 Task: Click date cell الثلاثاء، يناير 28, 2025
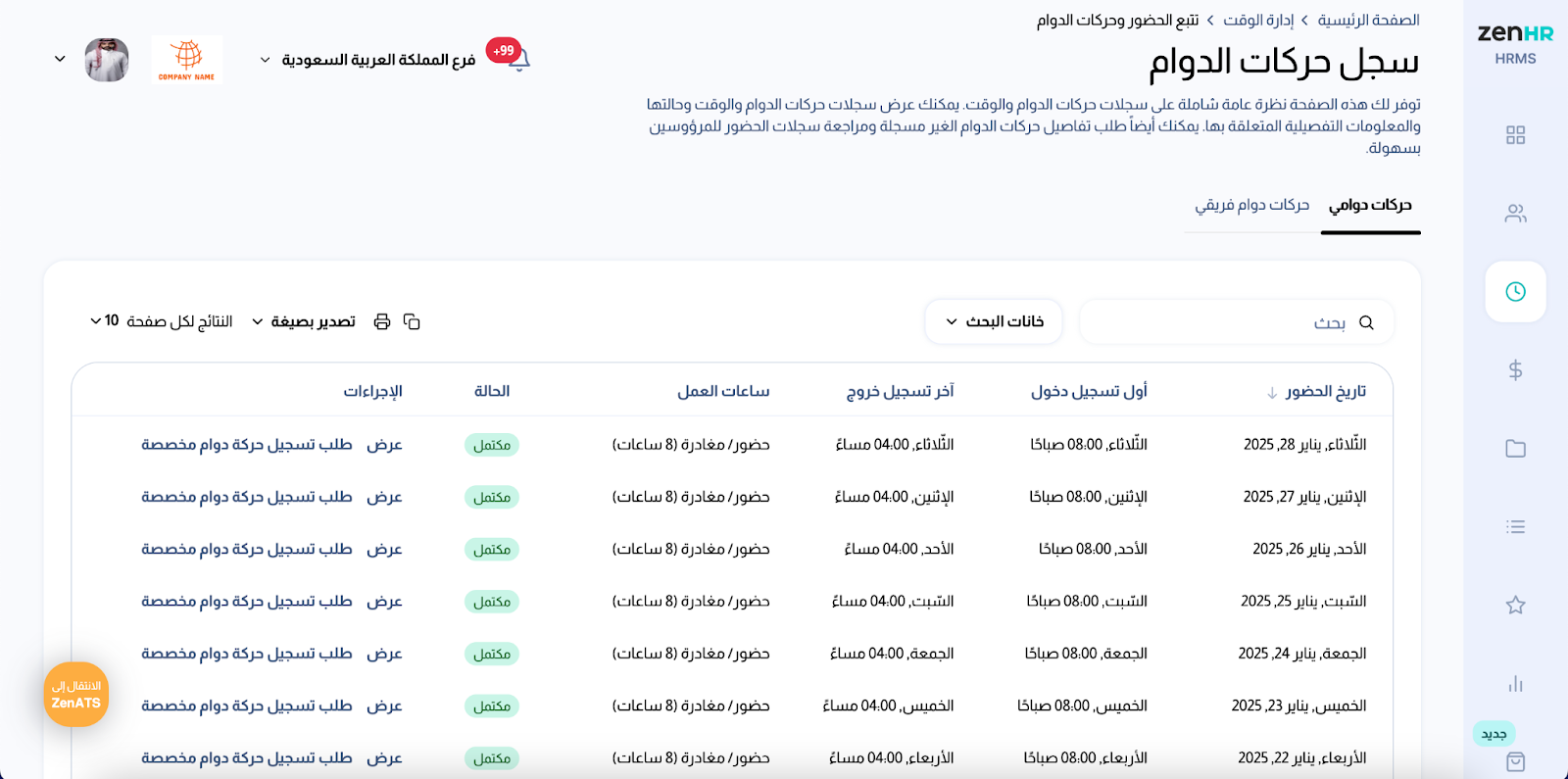tap(1304, 445)
